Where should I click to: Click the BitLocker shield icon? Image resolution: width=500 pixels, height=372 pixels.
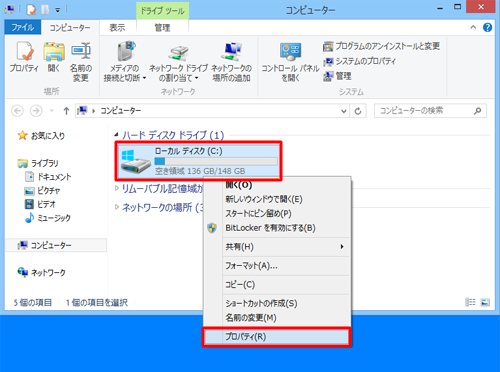(x=212, y=228)
